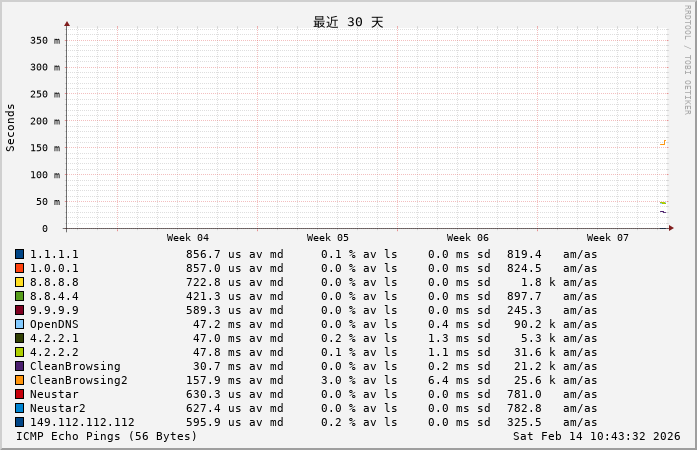Click the 1.1.1.1 legend color swatch
Screen dimensions: 697x450
pos(19,254)
